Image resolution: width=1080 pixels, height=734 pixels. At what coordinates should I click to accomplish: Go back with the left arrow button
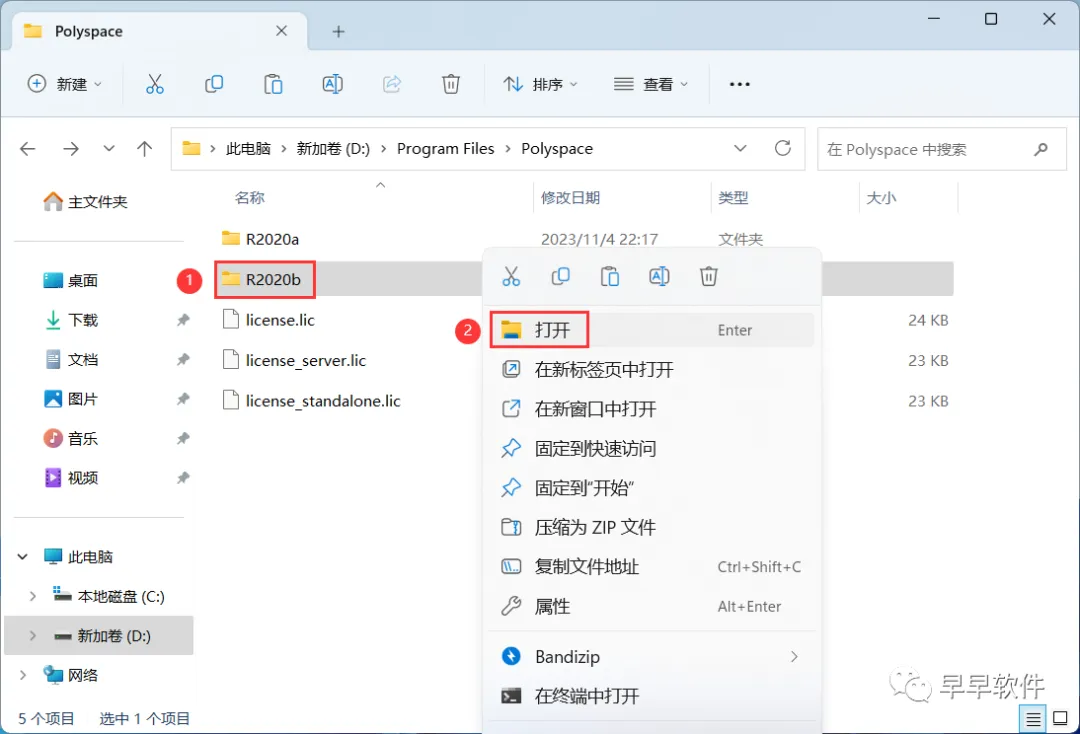[x=28, y=149]
